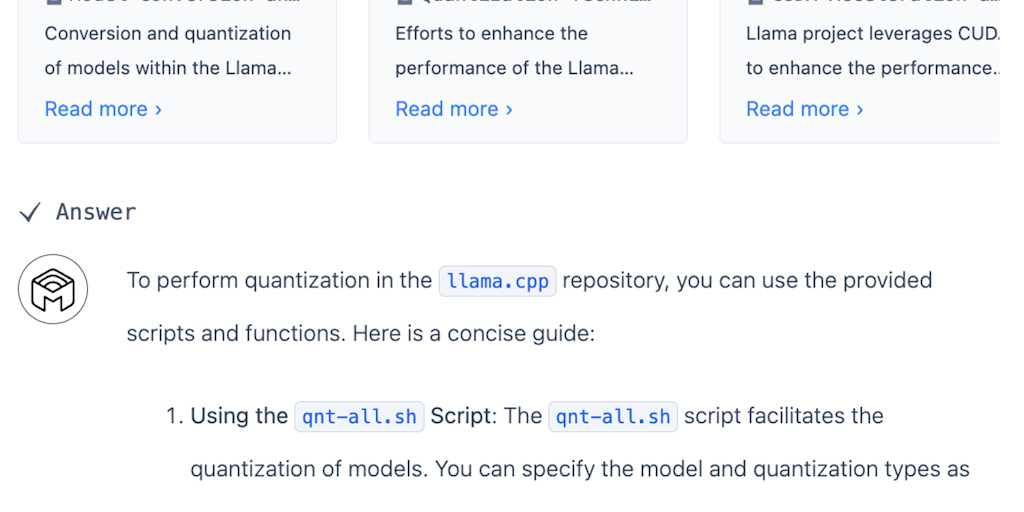Click the chevron after the first Read more
1024x512 pixels.
click(x=158, y=110)
